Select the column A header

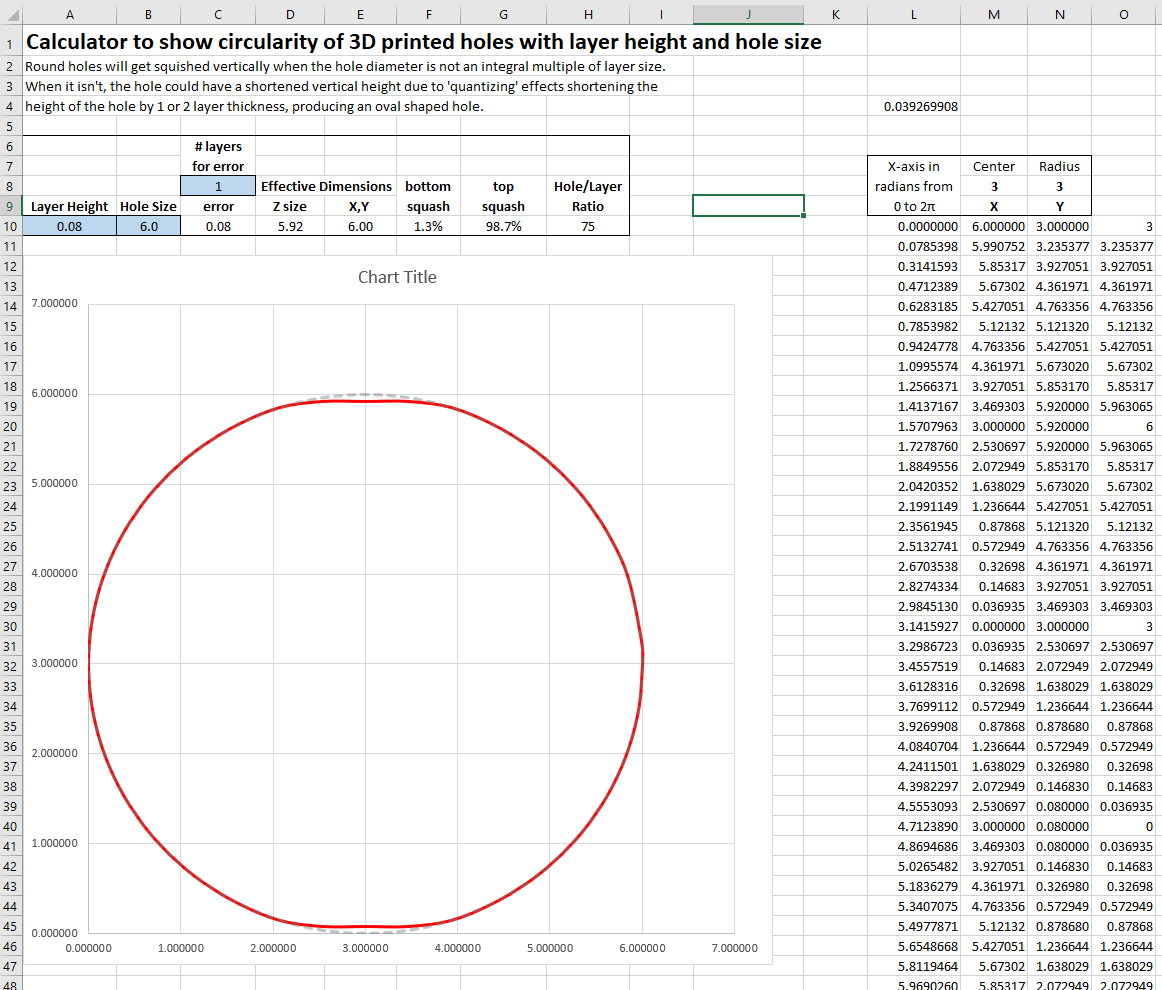[x=69, y=13]
